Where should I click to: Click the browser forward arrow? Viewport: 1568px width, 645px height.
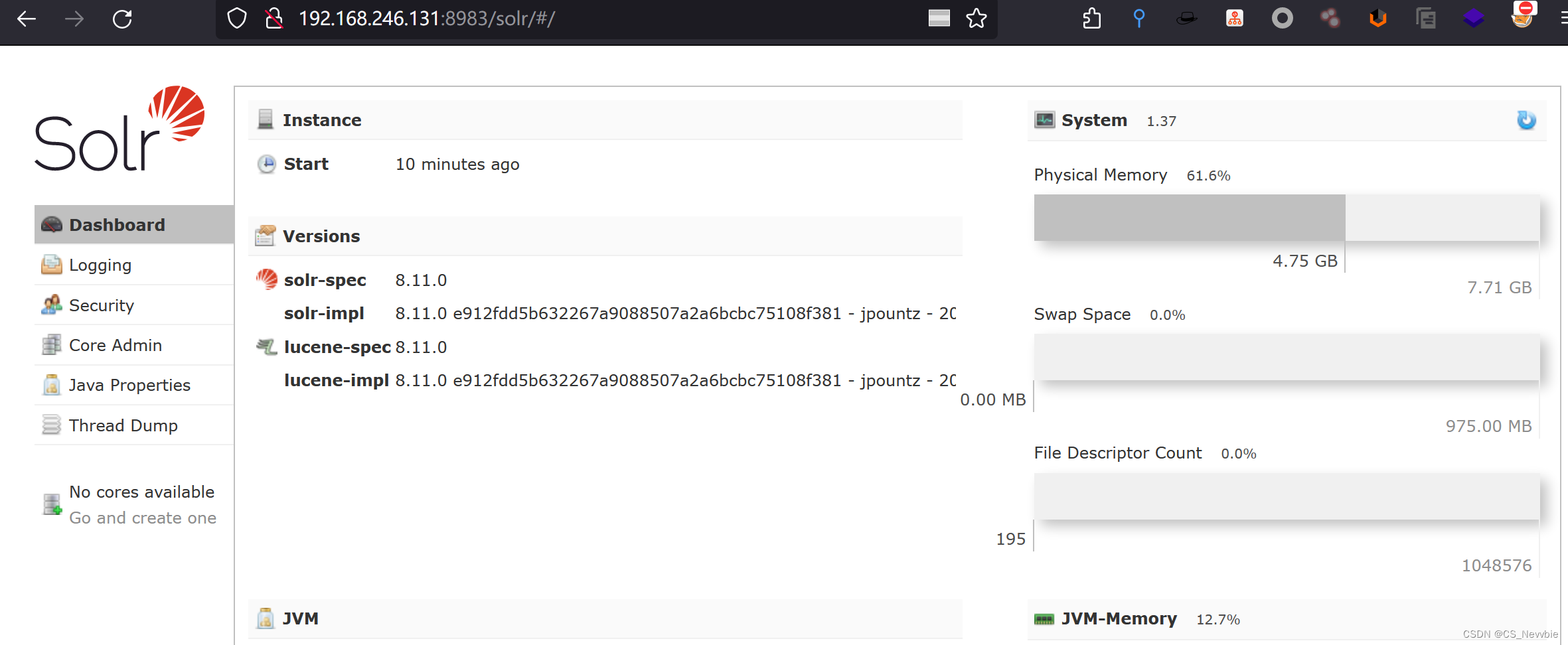[x=74, y=19]
